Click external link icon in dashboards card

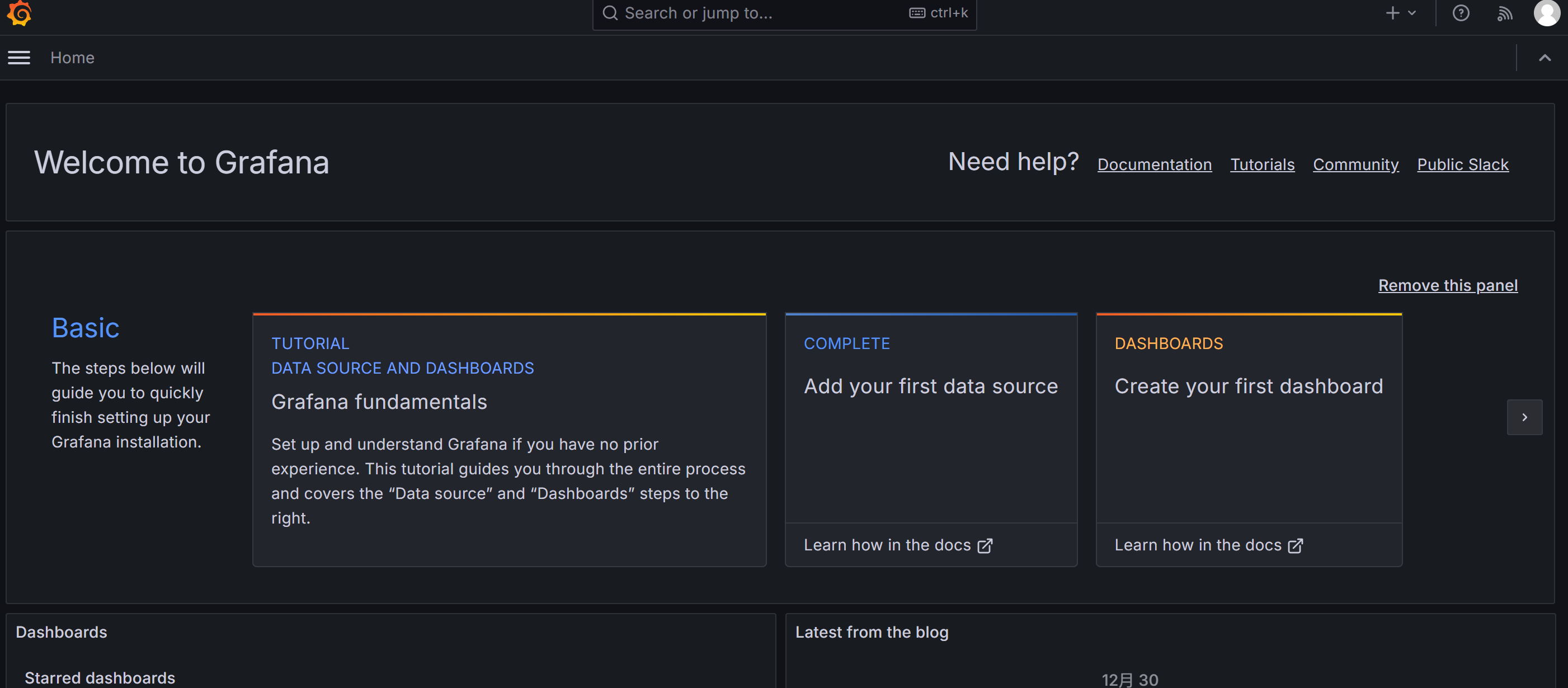click(1296, 545)
